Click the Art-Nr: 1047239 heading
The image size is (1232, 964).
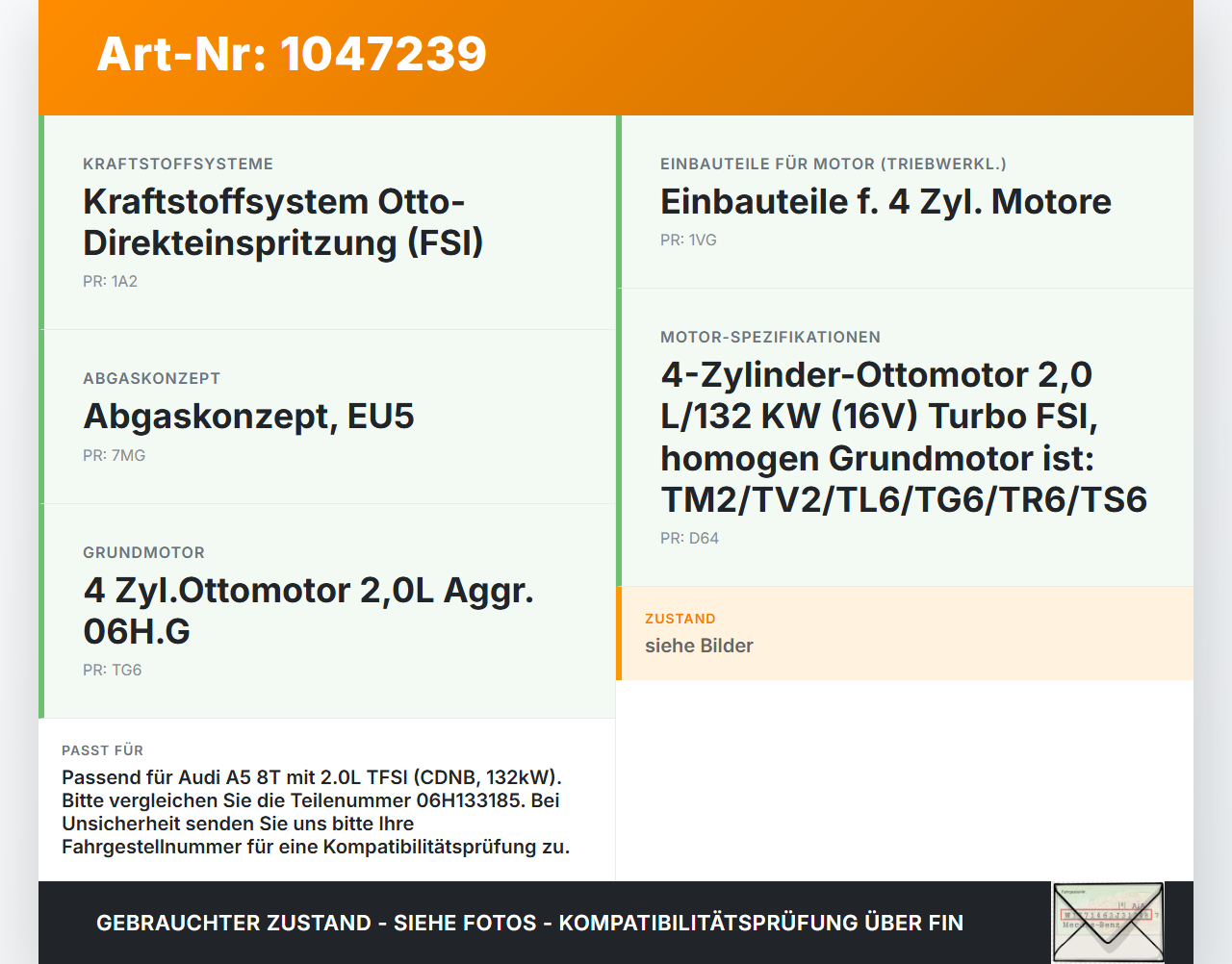point(292,54)
